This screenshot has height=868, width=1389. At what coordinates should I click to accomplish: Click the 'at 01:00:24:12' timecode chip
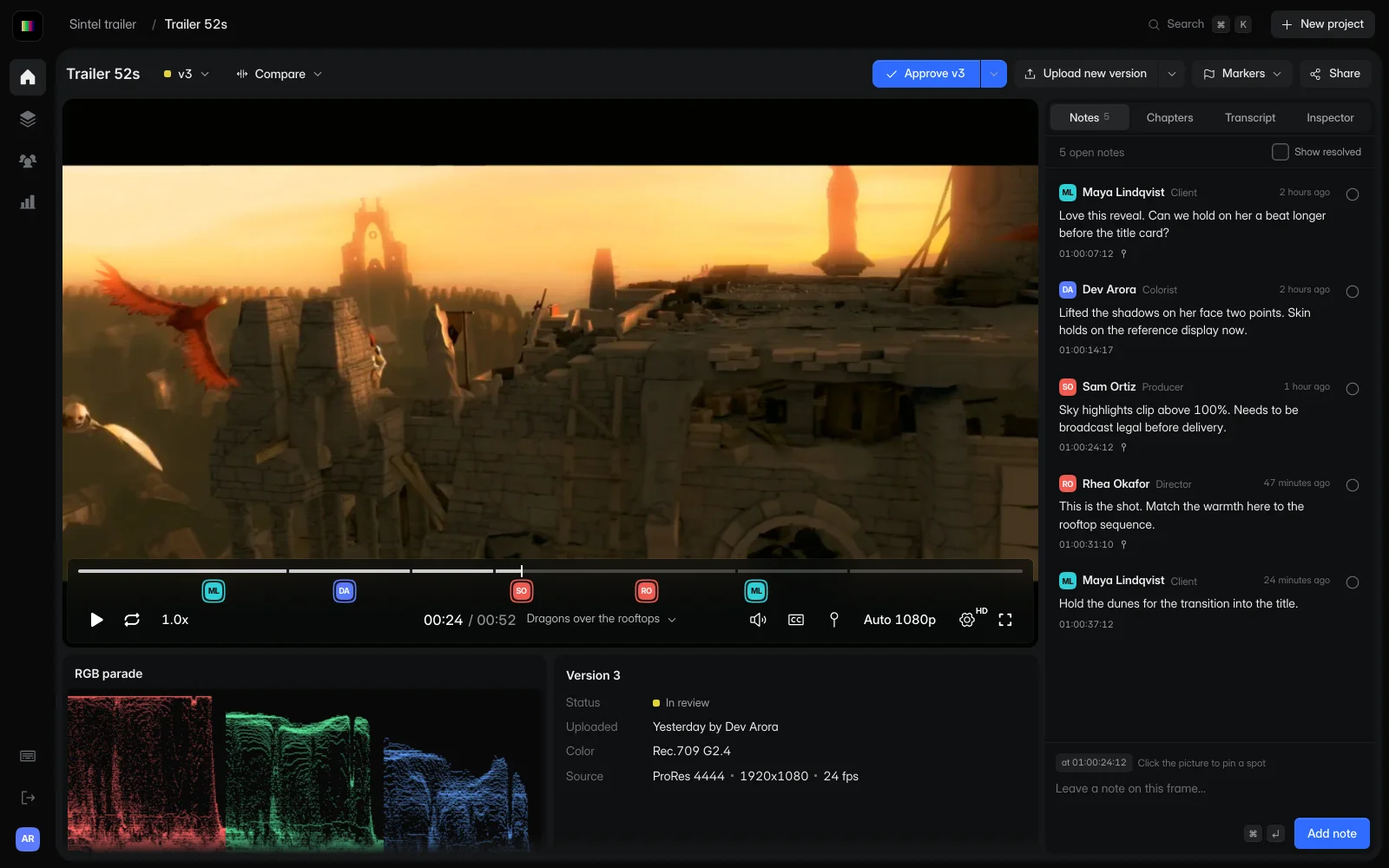(1094, 763)
